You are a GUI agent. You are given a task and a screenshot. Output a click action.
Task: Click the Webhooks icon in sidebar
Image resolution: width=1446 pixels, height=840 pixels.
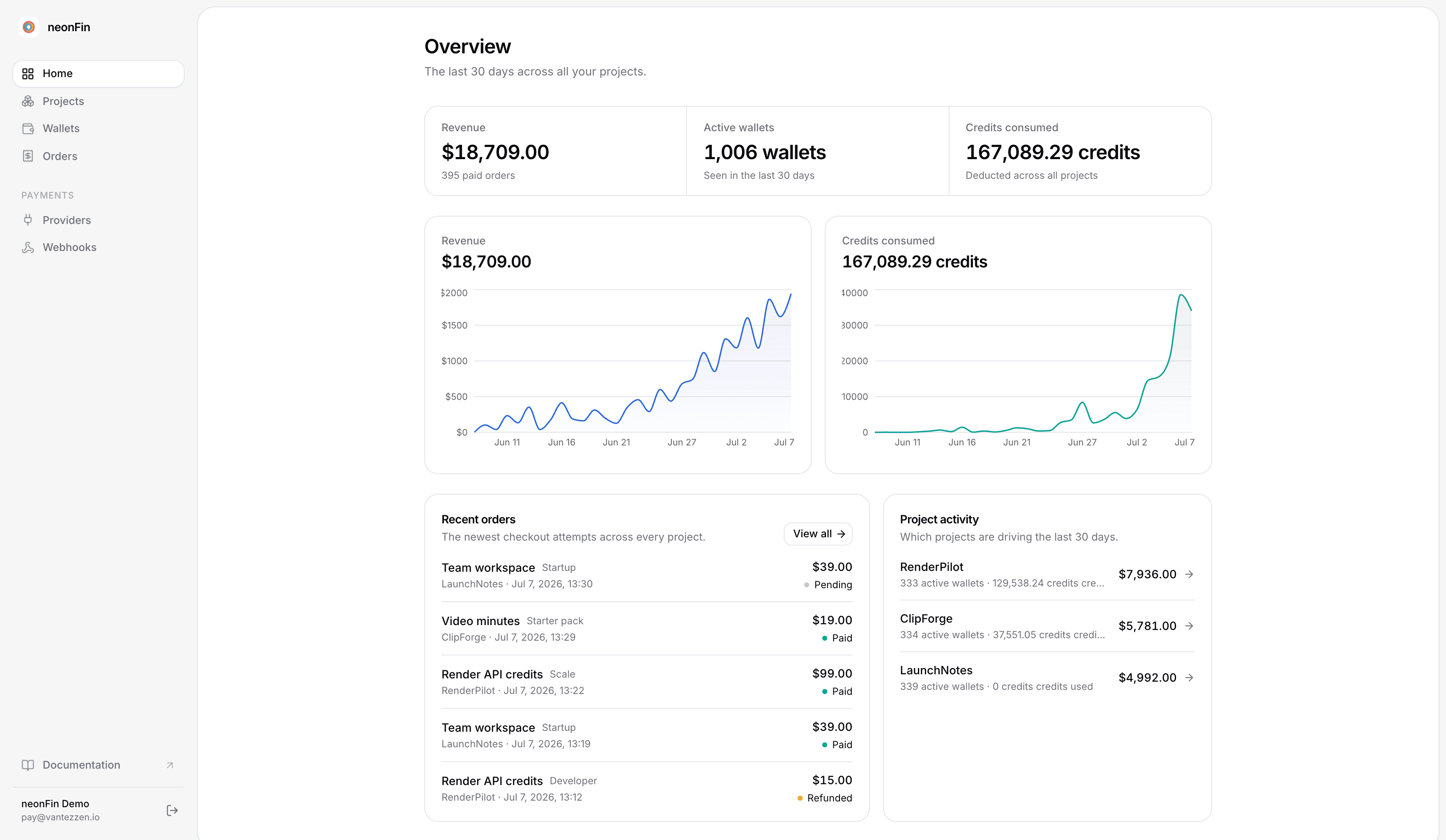pos(27,247)
